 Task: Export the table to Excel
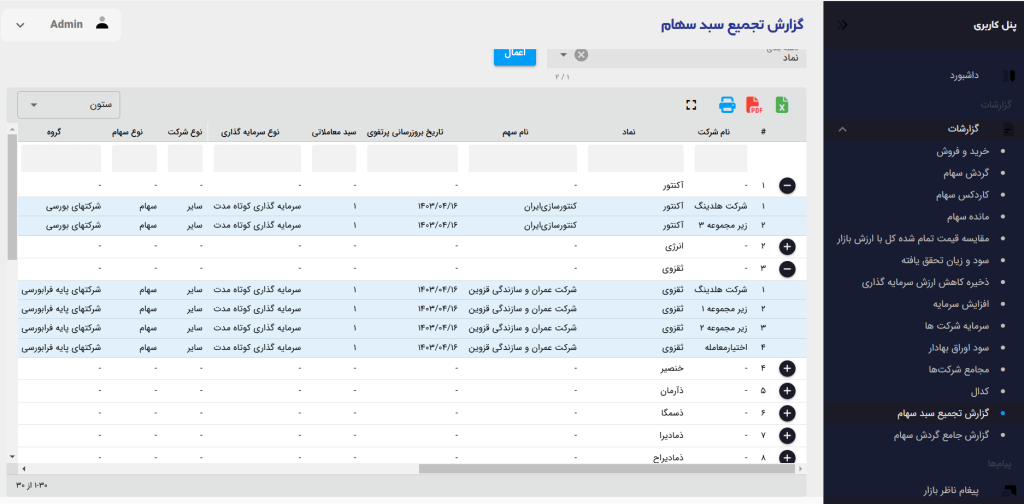pyautogui.click(x=782, y=105)
